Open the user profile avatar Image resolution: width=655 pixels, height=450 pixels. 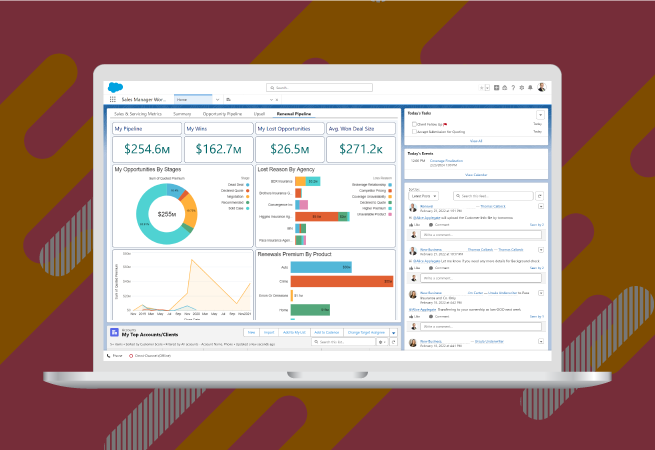point(541,88)
